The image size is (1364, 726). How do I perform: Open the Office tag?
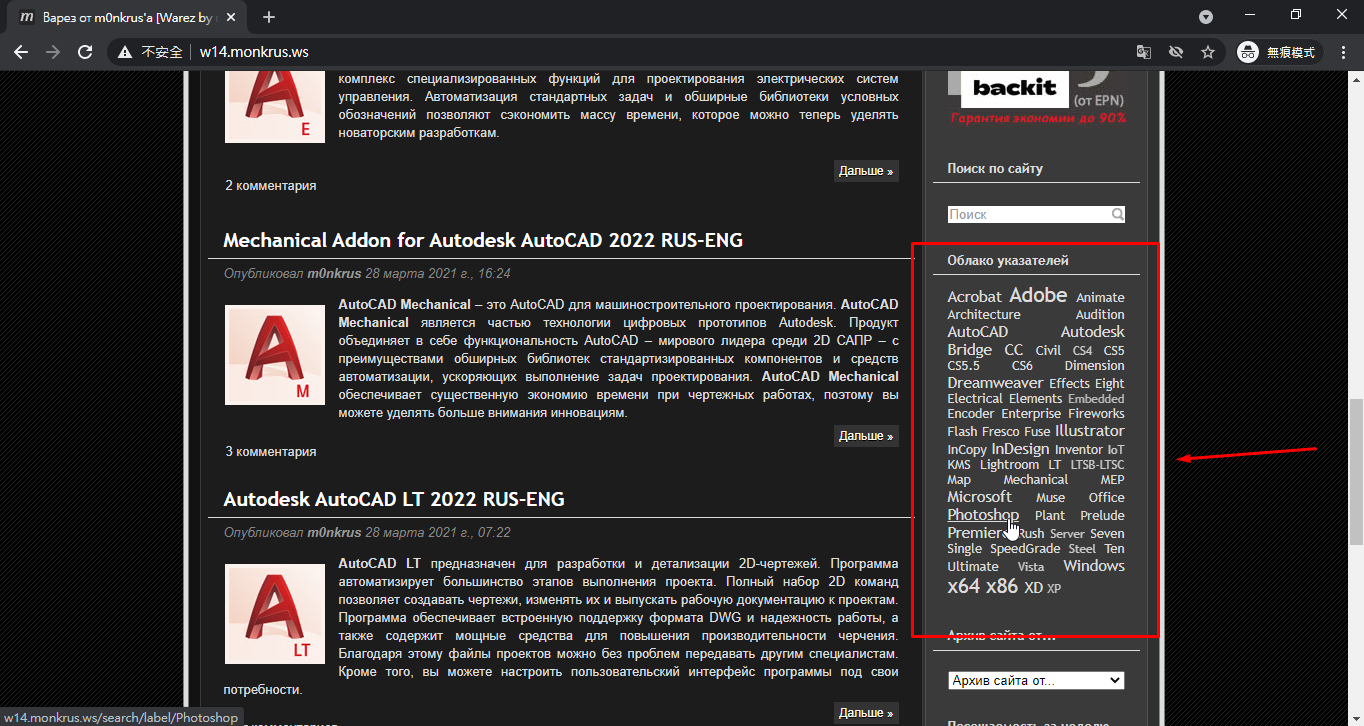[x=1107, y=498]
